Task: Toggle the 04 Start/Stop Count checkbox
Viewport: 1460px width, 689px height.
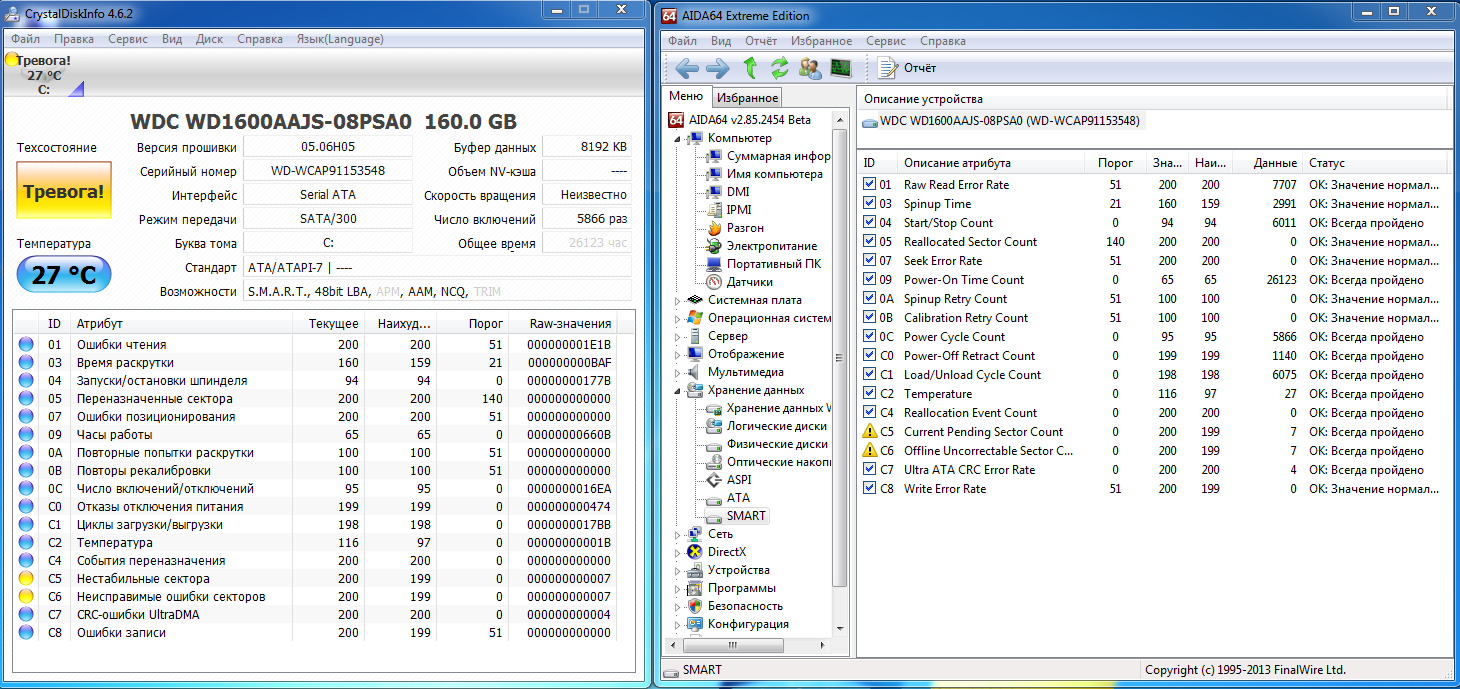Action: click(x=870, y=223)
